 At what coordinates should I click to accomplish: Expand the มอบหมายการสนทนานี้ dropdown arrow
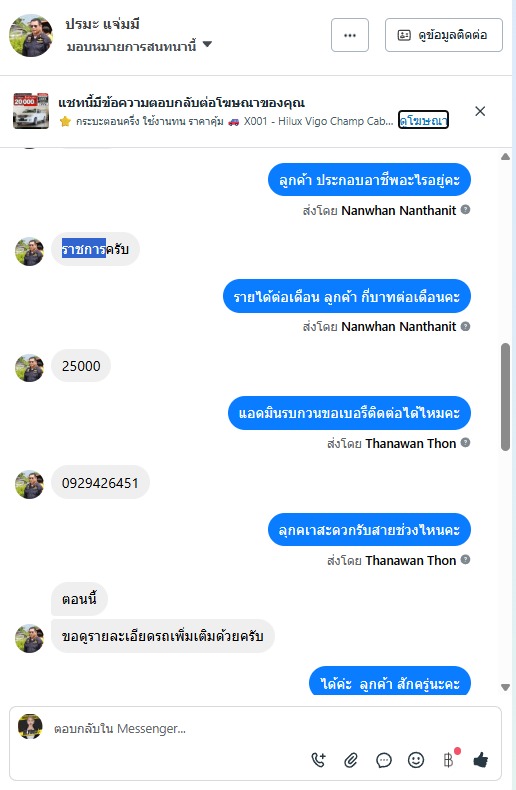(207, 44)
